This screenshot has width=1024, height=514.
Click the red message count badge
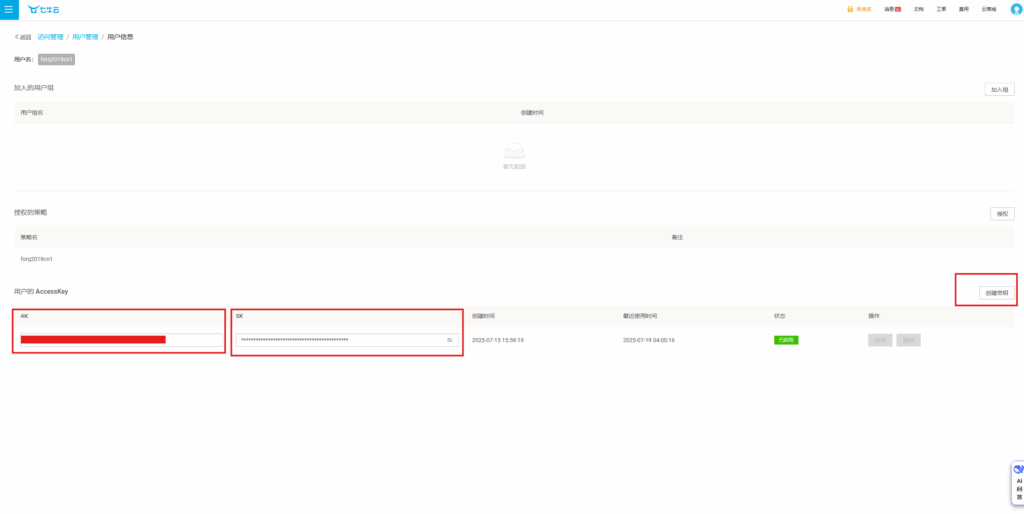pos(898,9)
